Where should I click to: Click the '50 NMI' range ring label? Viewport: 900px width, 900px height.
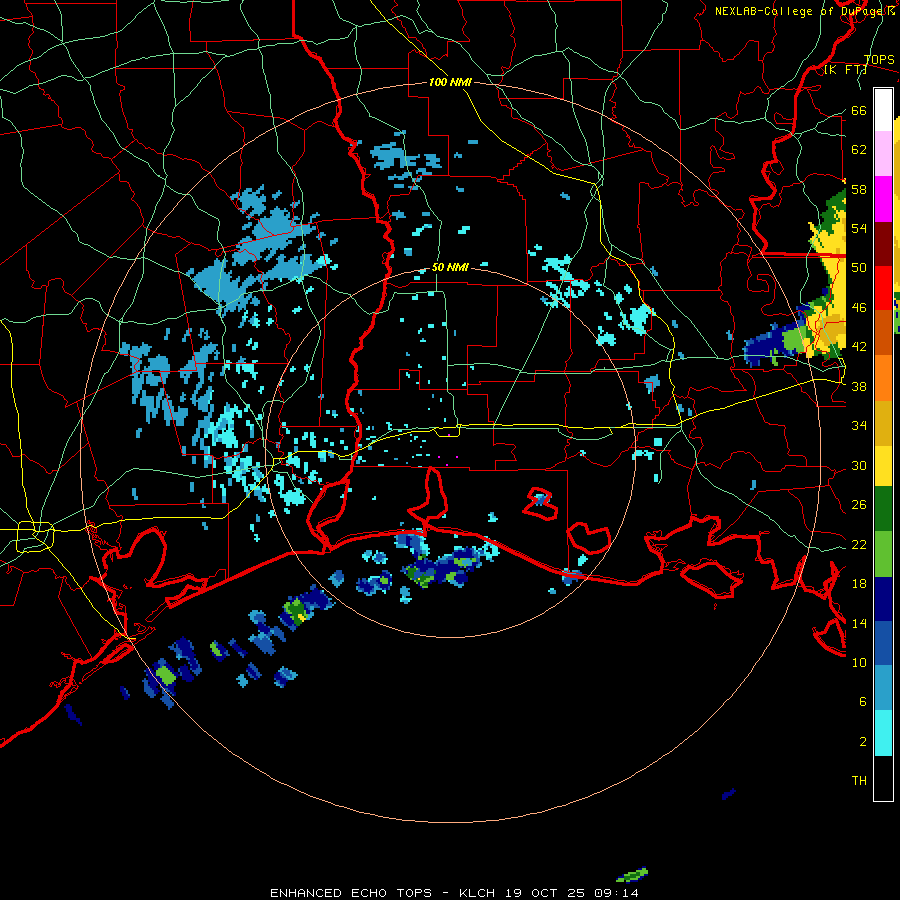(x=450, y=267)
